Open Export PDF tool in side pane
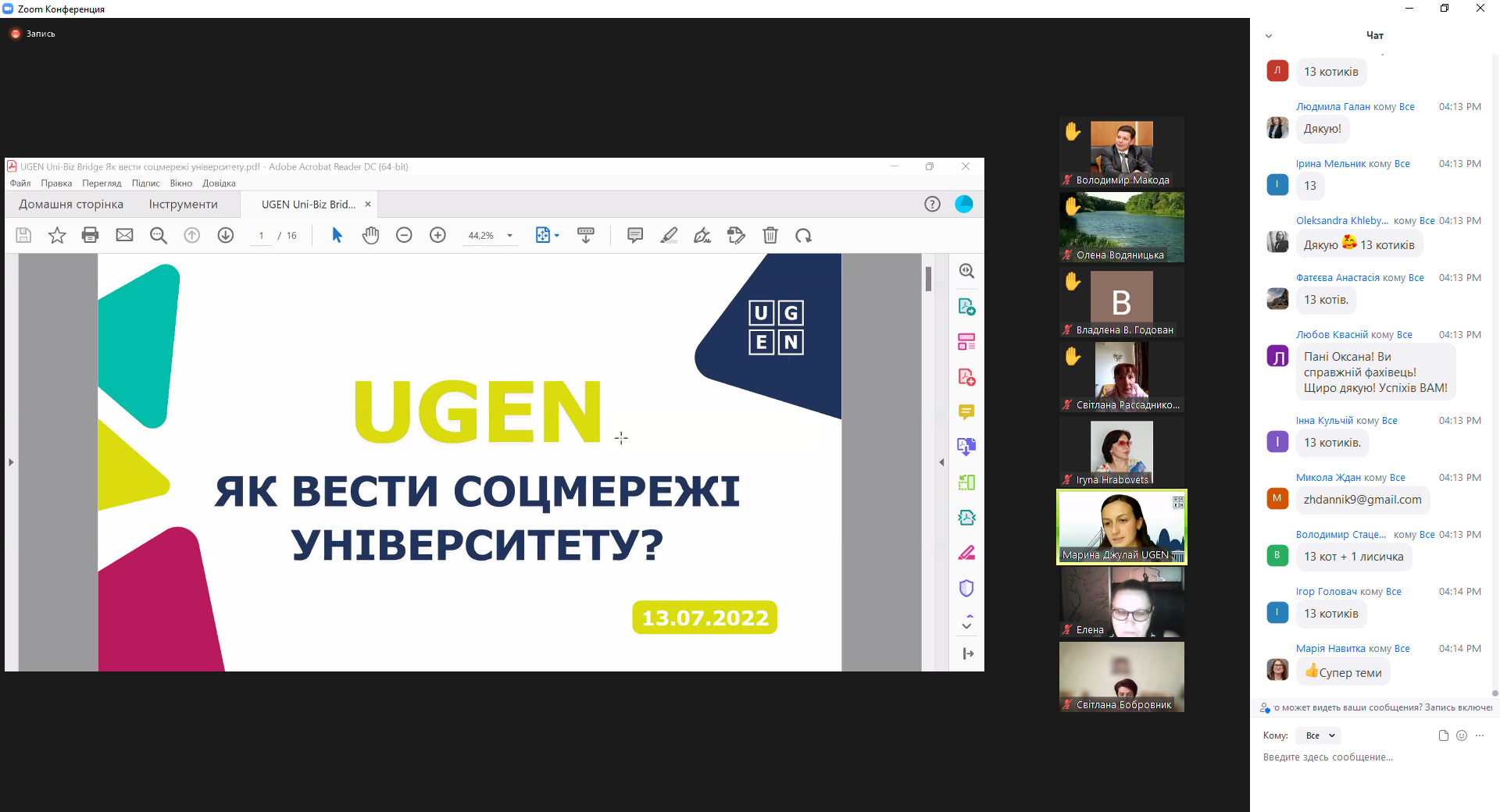The width and height of the screenshot is (1500, 812). click(966, 306)
